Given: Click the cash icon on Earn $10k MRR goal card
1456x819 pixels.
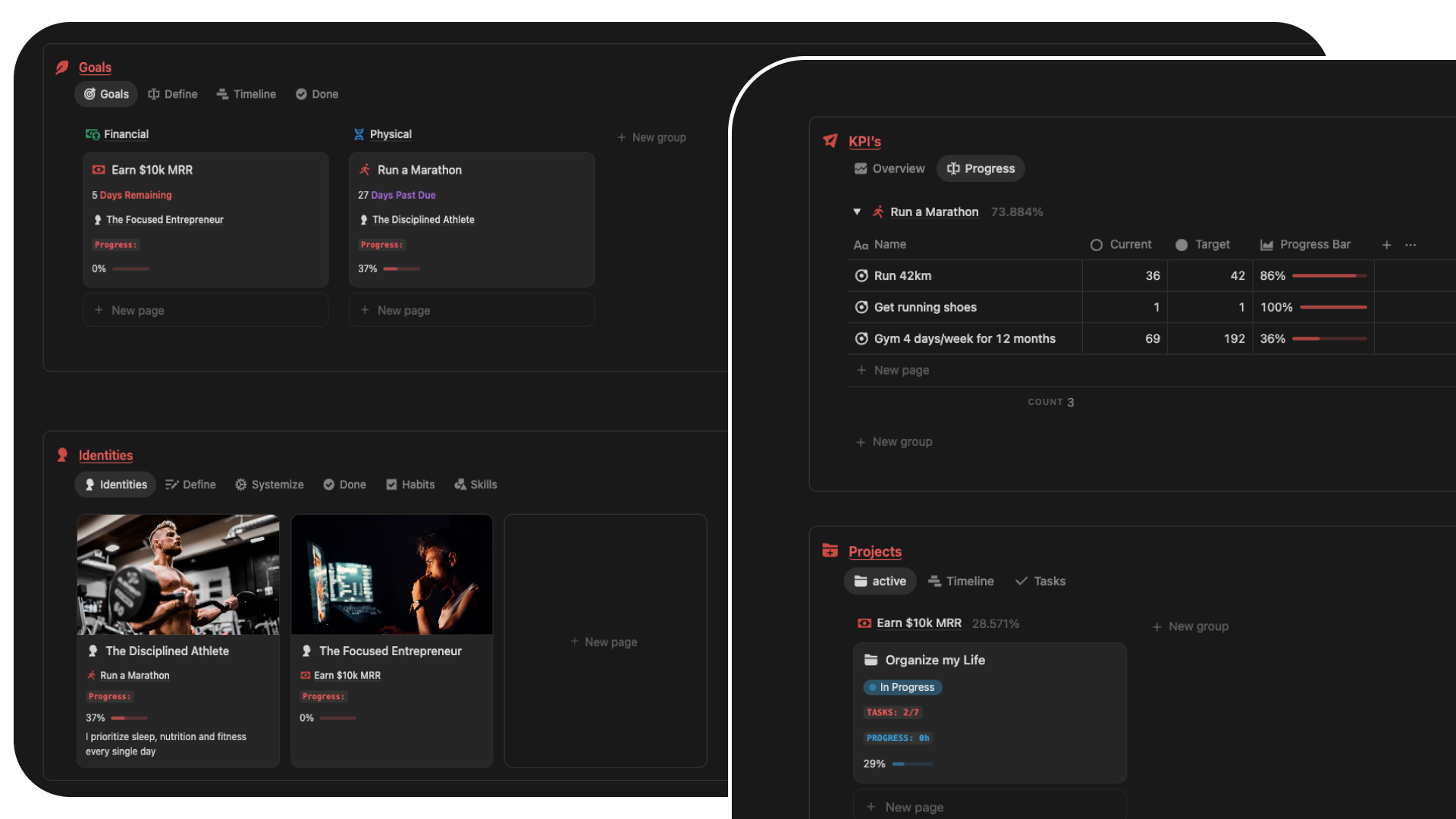Looking at the screenshot, I should pos(99,170).
